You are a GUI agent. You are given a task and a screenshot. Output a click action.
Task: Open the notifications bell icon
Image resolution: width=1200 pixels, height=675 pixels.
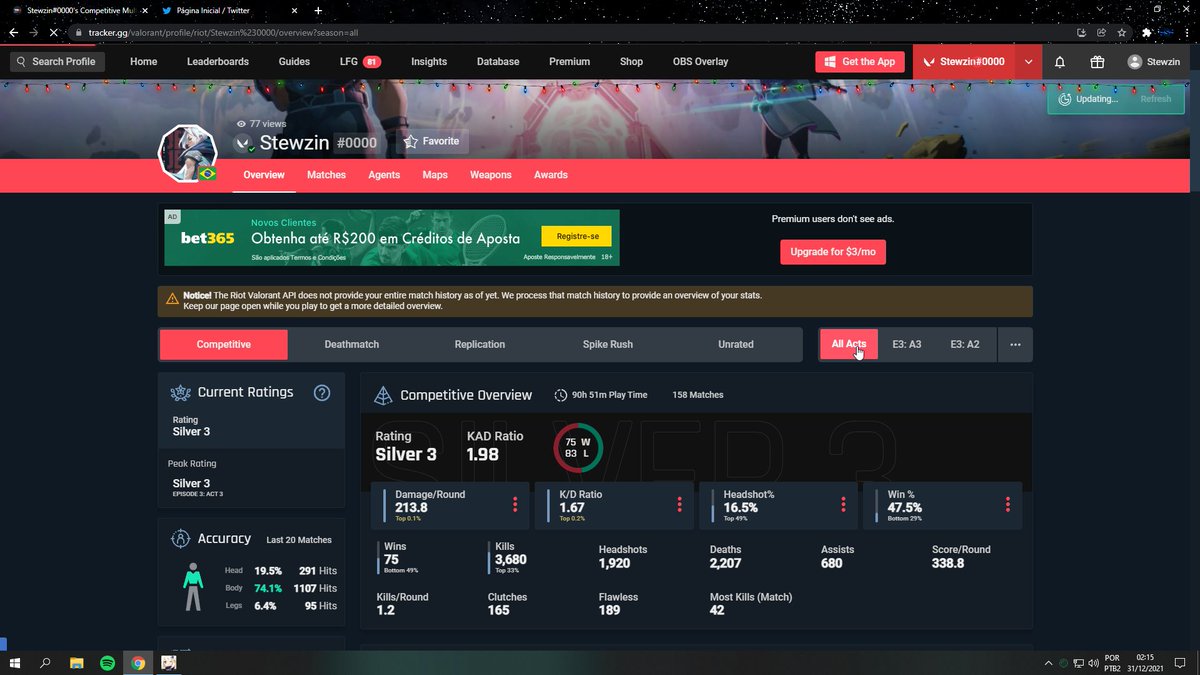coord(1060,61)
